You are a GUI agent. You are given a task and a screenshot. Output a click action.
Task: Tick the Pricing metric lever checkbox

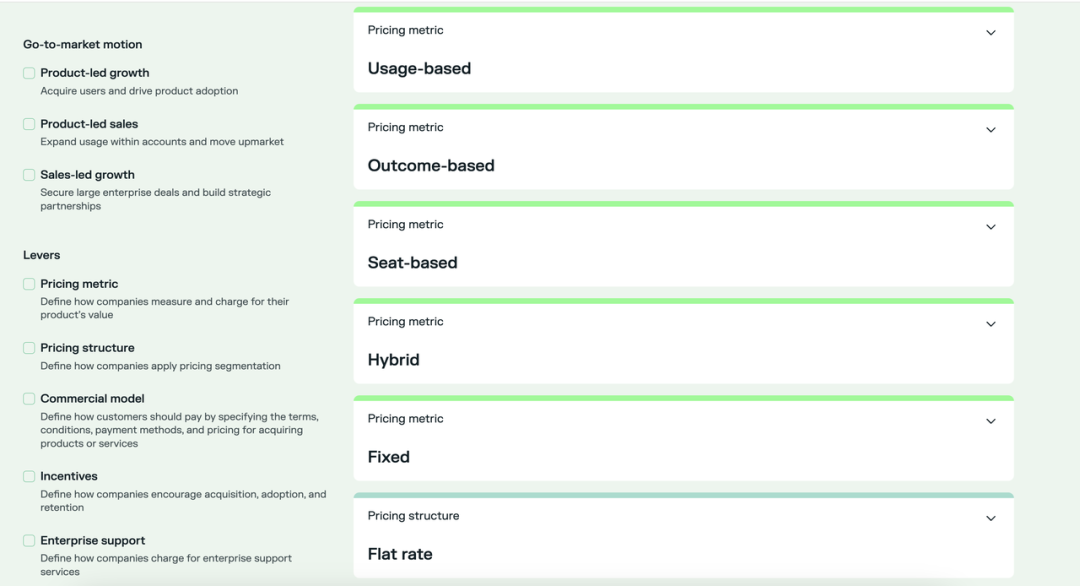pos(29,284)
